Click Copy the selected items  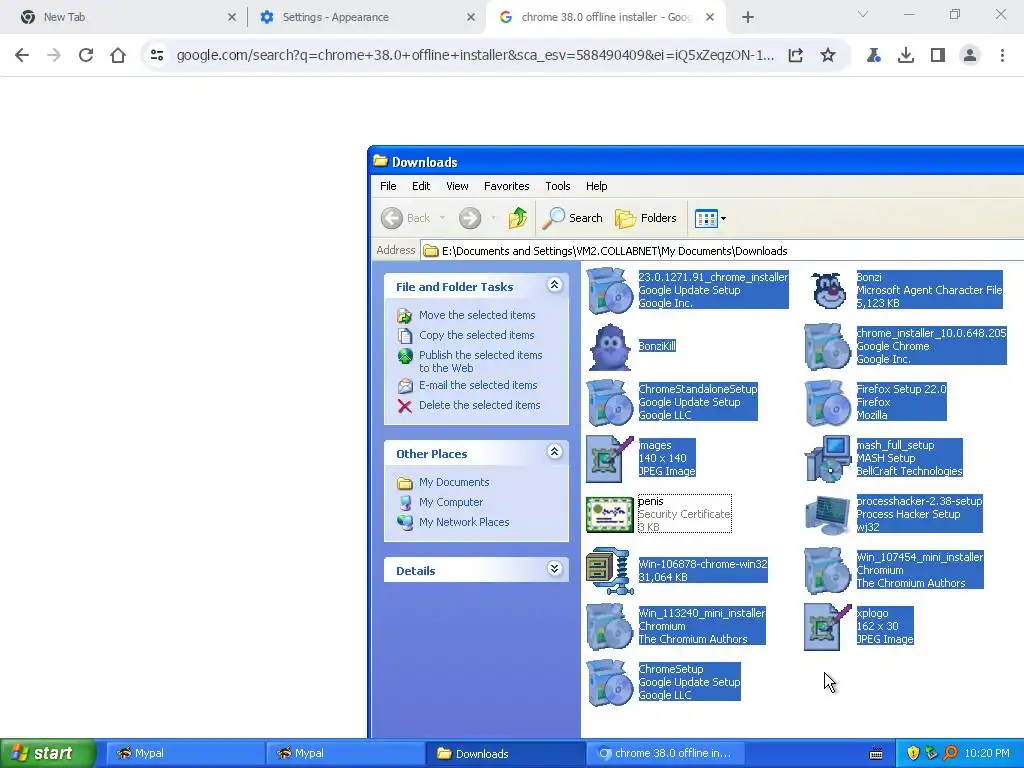pyautogui.click(x=476, y=335)
